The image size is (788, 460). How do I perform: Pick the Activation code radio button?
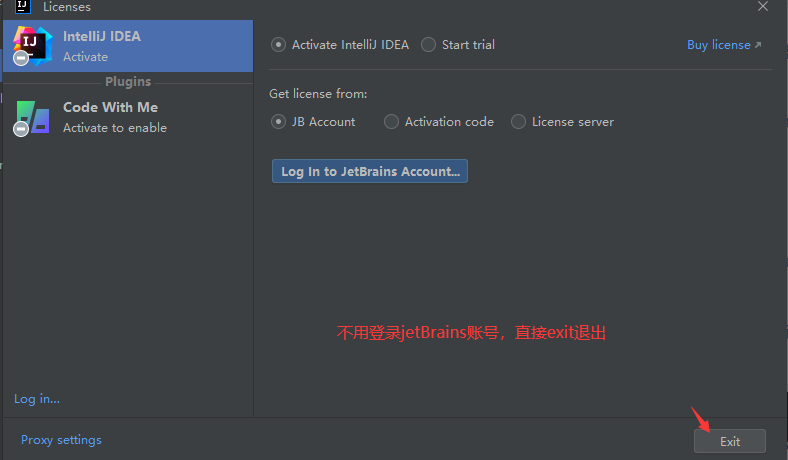(x=392, y=122)
